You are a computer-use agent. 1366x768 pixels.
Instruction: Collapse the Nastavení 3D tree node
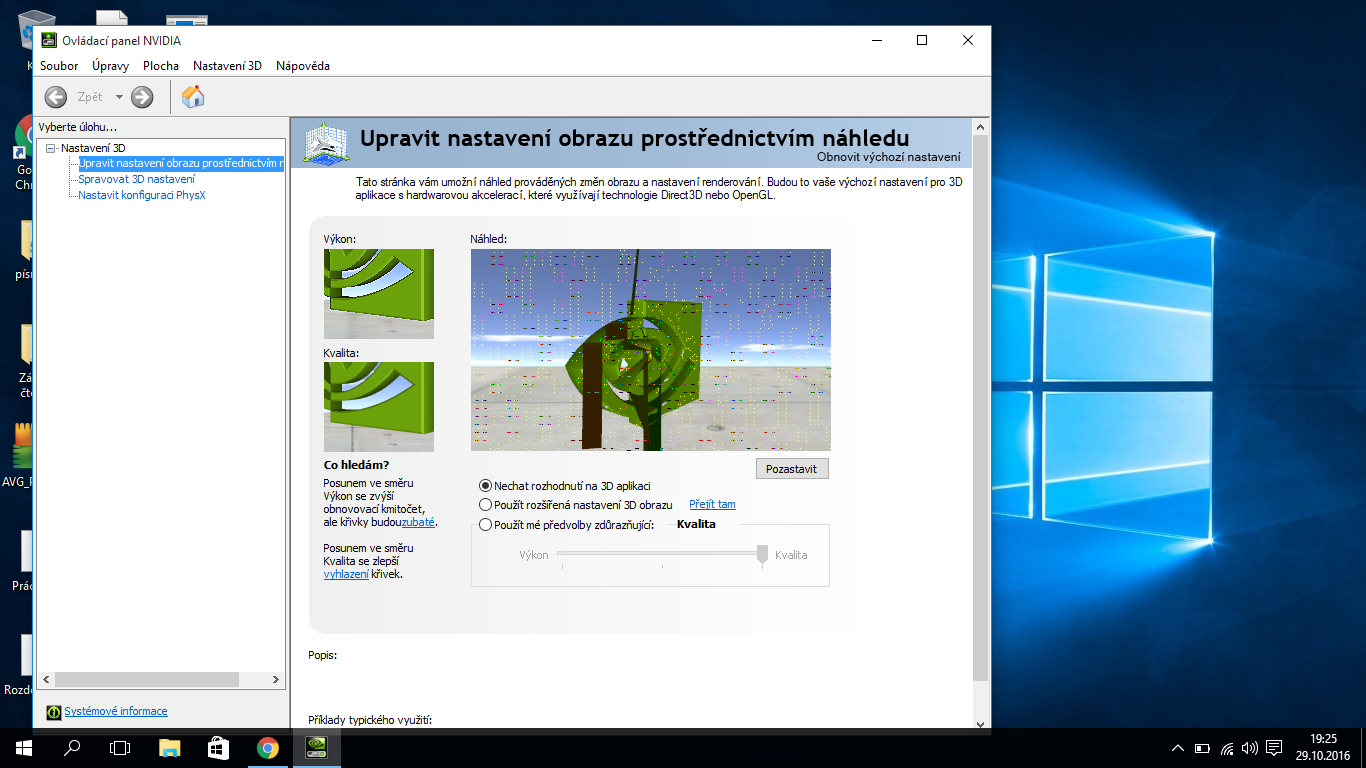(51, 148)
